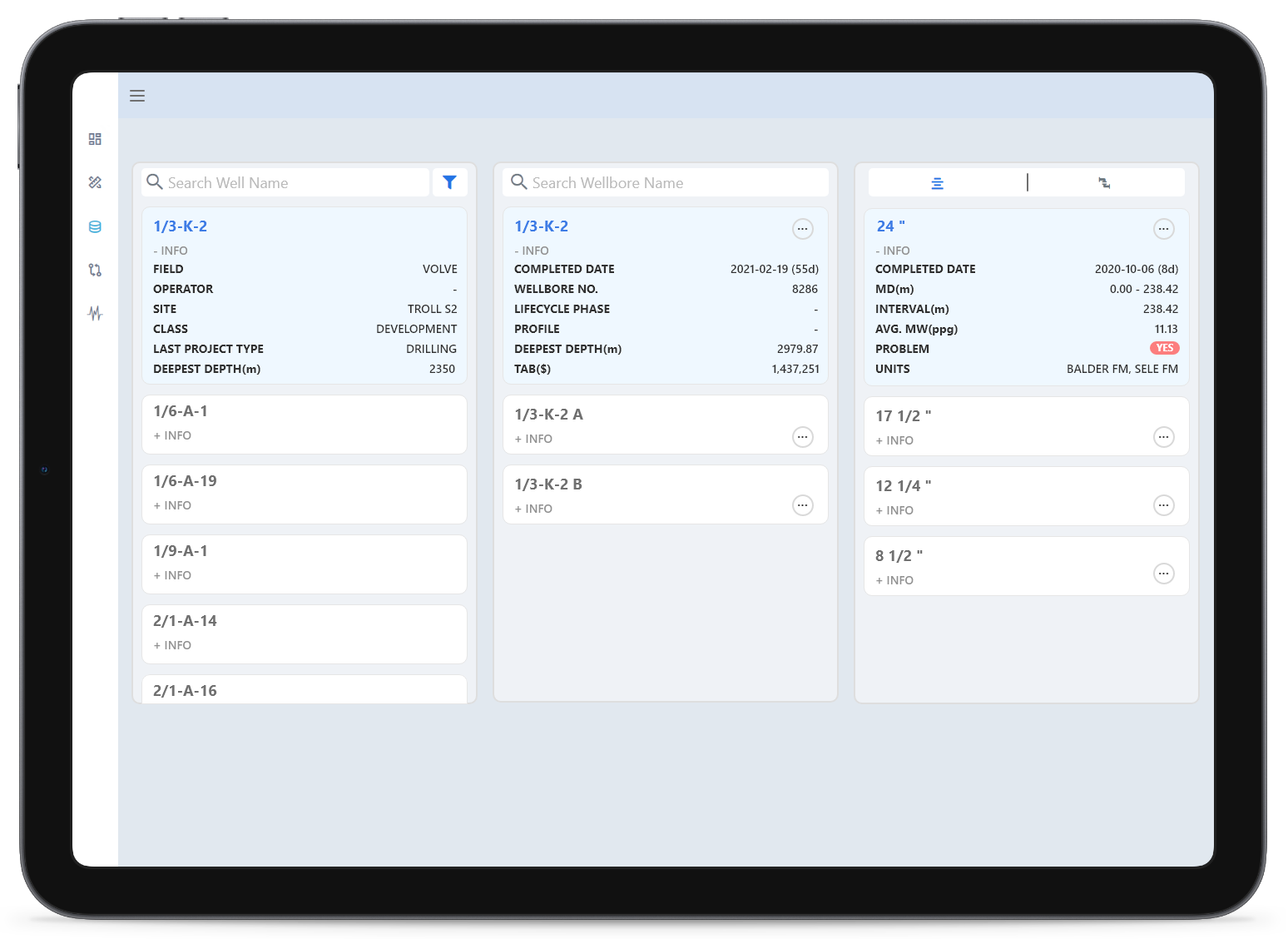
Task: Click the well filter funnel icon
Action: click(449, 182)
